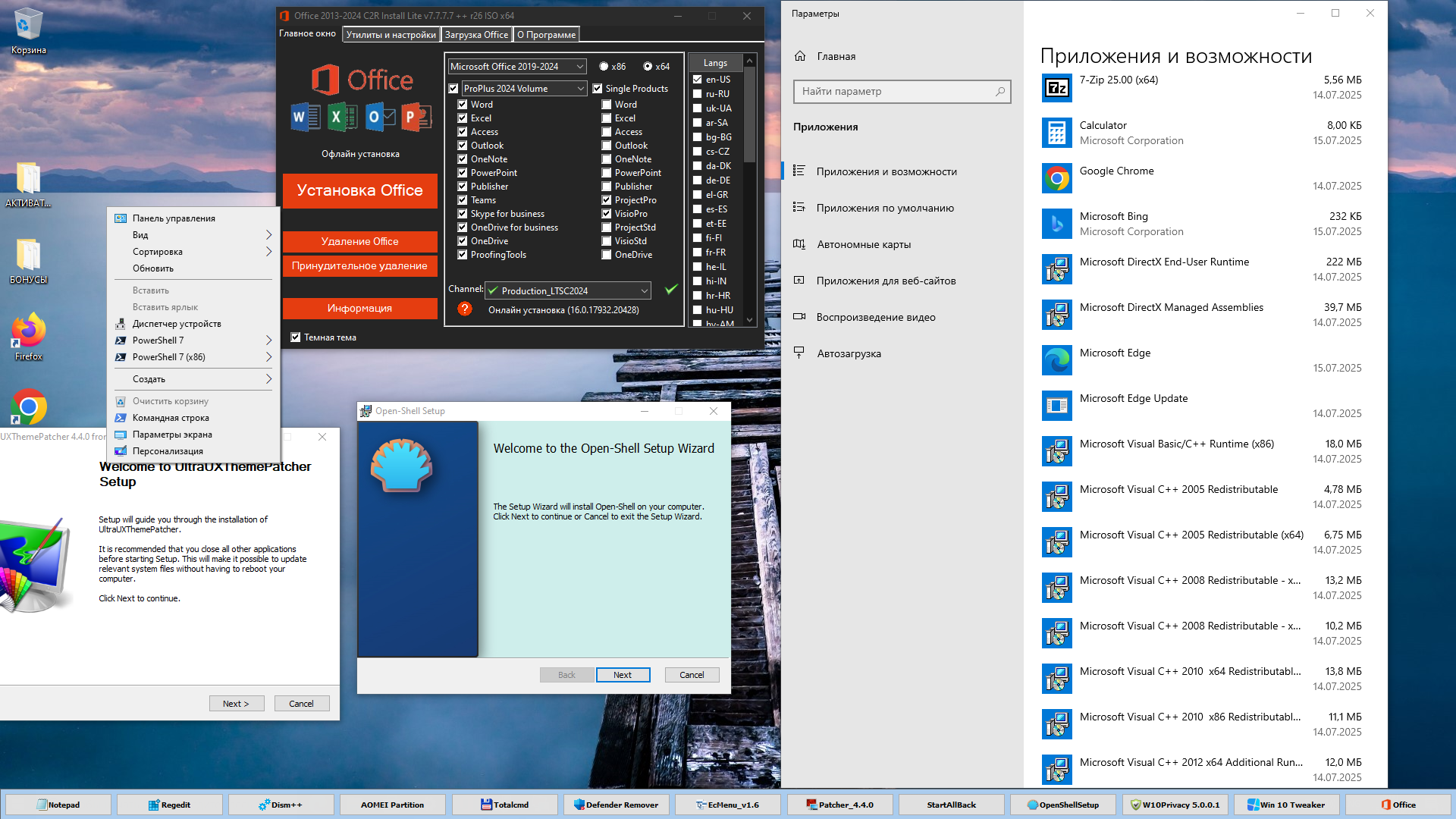
Task: Click the Google Chrome icon in apps list
Action: tap(1056, 179)
